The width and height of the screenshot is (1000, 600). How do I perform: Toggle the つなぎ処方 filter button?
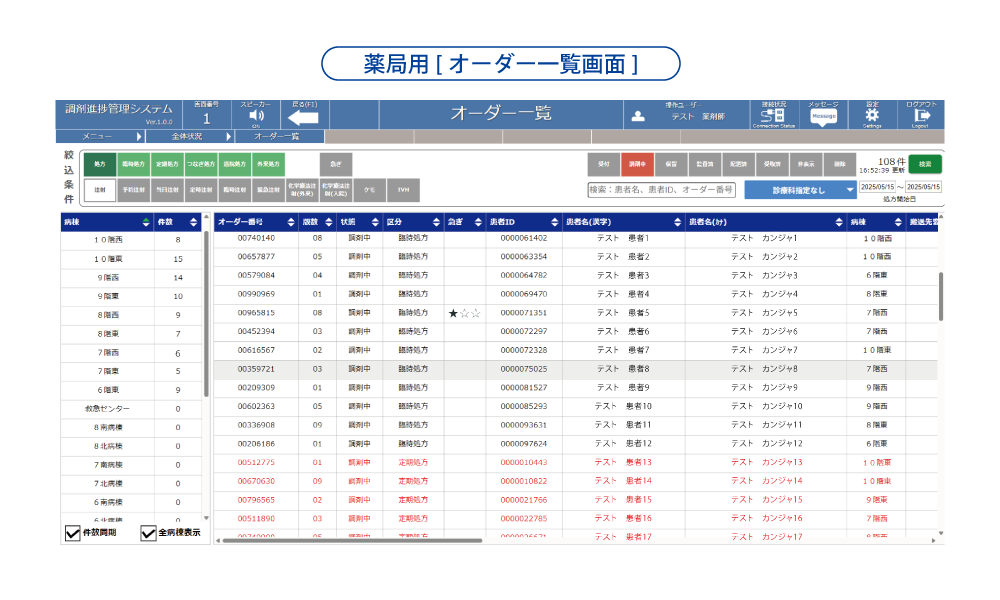[201, 165]
